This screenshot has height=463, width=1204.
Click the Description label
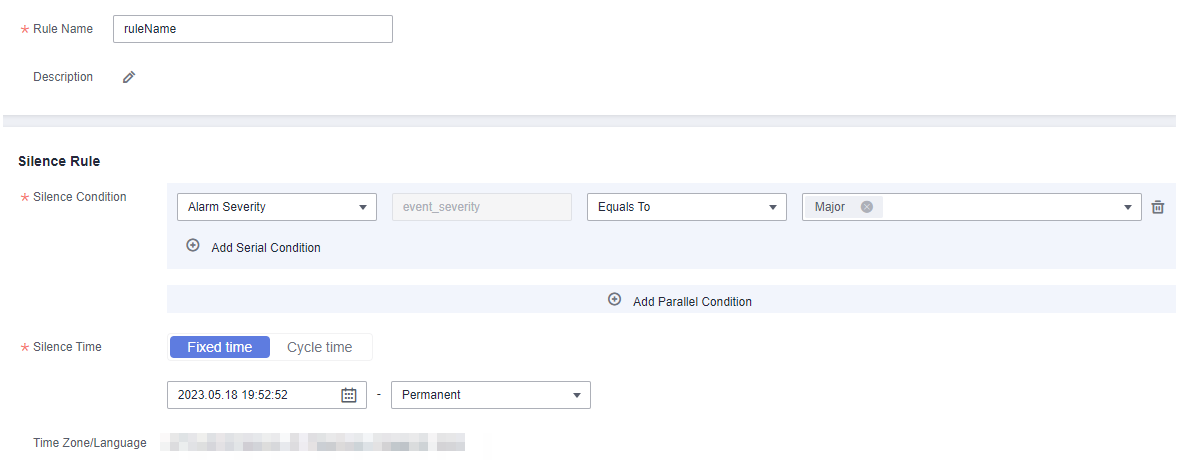pyautogui.click(x=63, y=77)
